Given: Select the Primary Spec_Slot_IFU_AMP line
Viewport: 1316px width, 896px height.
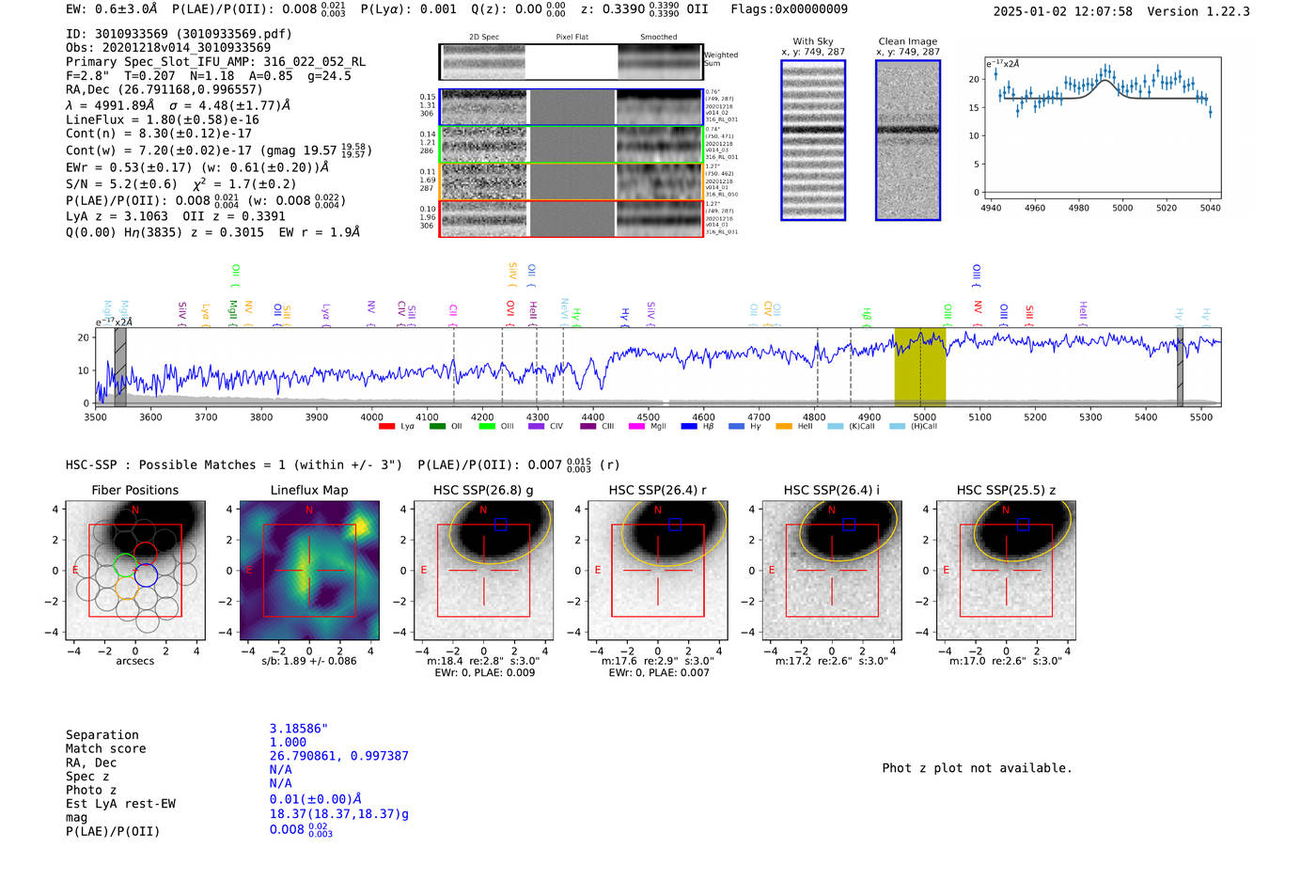Looking at the screenshot, I should 215,62.
